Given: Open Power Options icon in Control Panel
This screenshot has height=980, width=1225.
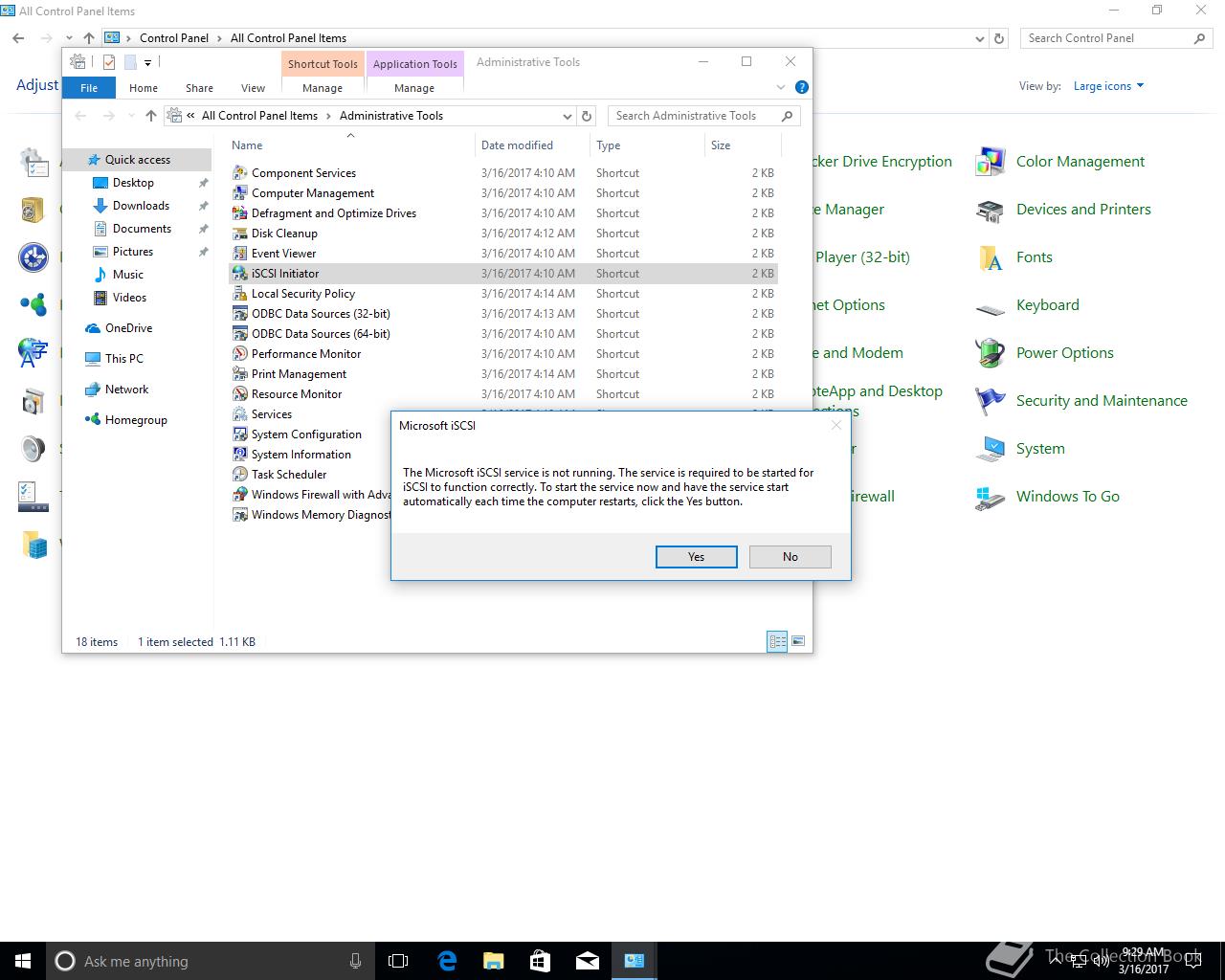Looking at the screenshot, I should click(991, 353).
